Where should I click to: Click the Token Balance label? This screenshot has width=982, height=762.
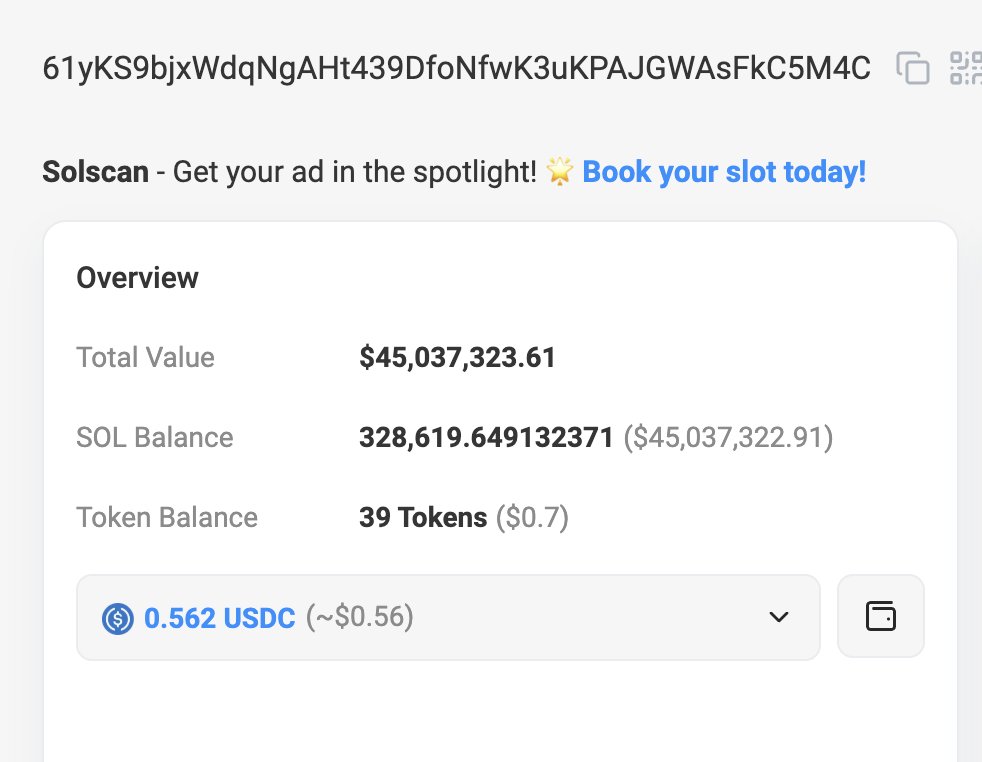pyautogui.click(x=167, y=517)
